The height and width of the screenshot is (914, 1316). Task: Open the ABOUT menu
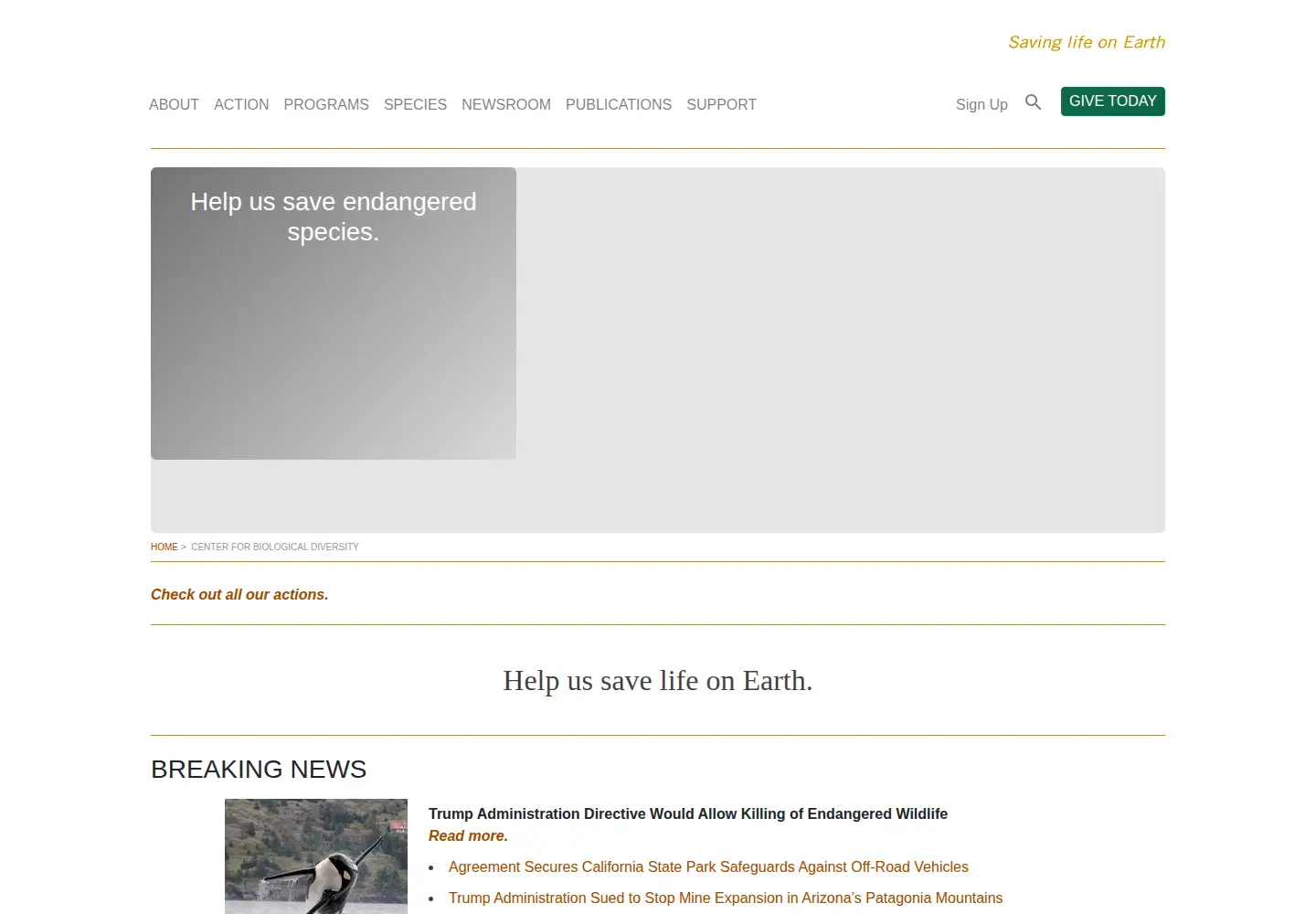click(174, 104)
